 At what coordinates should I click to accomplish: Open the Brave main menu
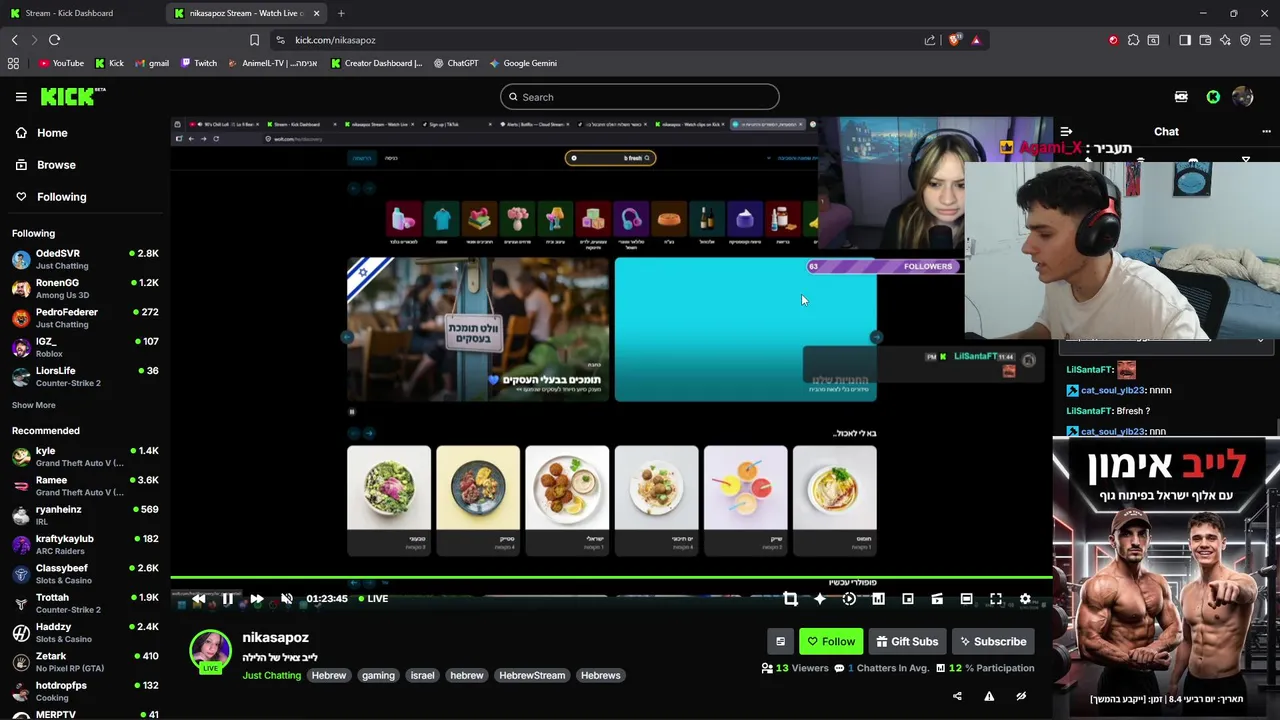(x=1265, y=40)
